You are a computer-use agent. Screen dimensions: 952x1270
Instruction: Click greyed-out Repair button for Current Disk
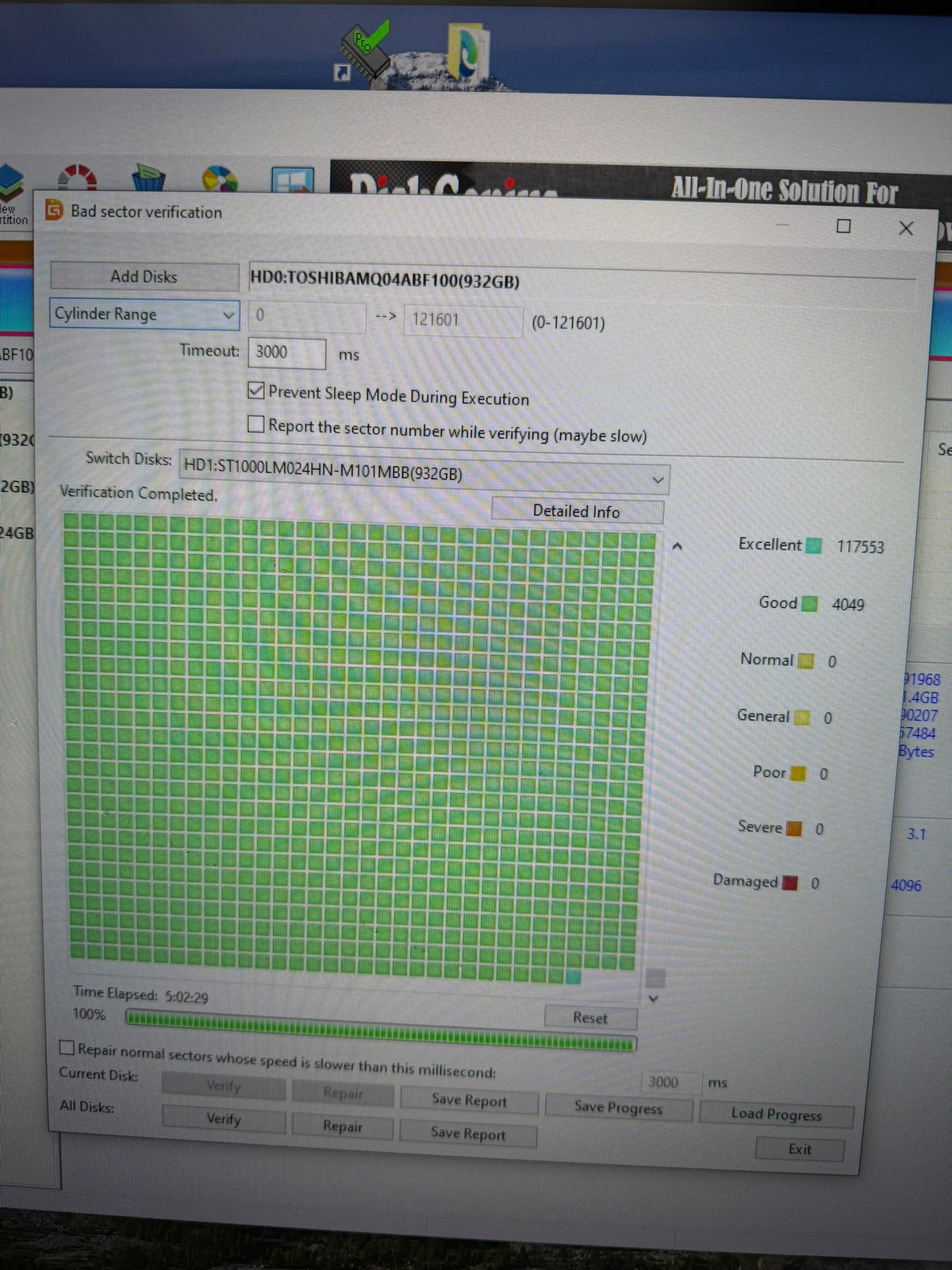(x=343, y=1093)
